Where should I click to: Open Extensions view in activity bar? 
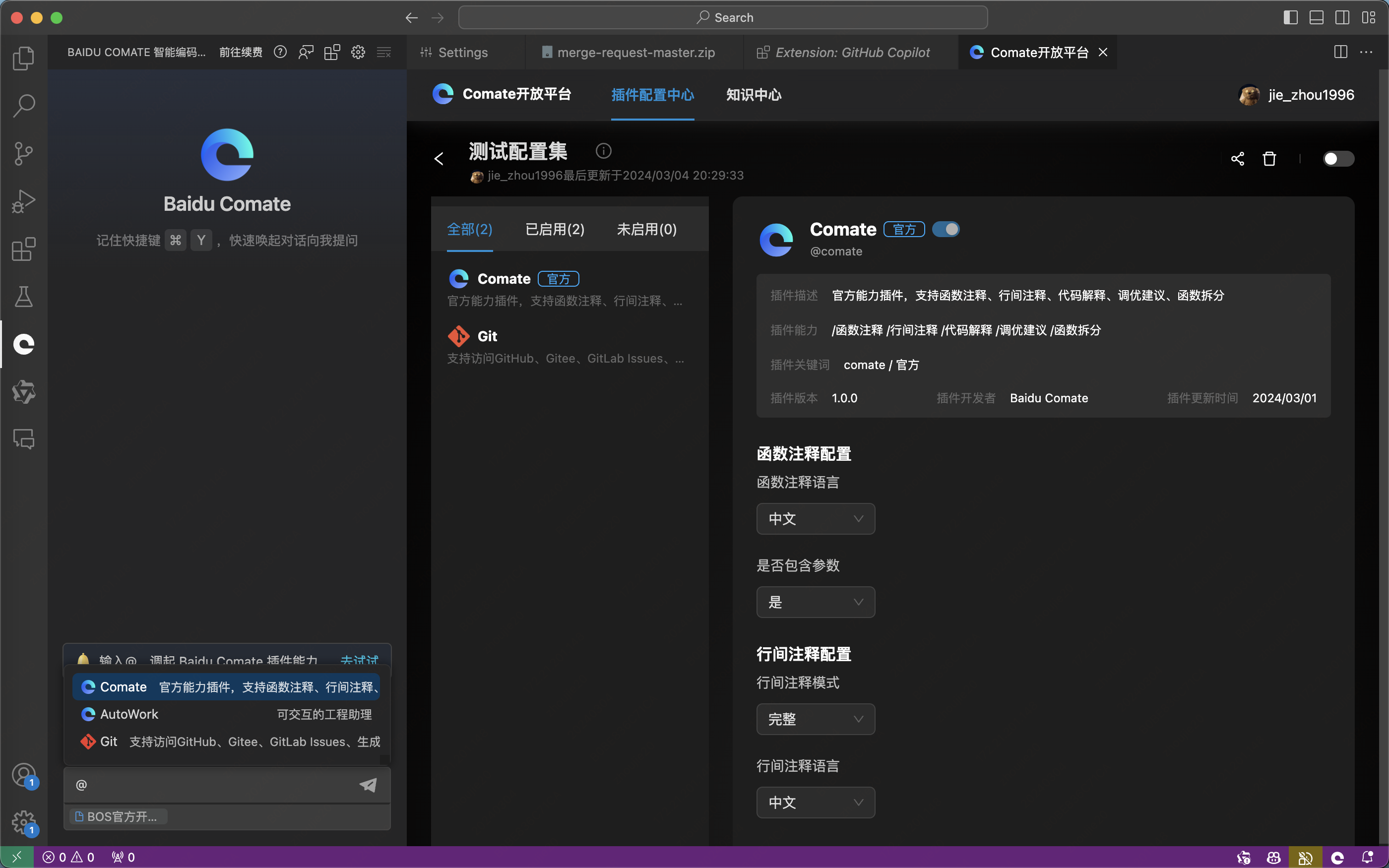[x=23, y=249]
